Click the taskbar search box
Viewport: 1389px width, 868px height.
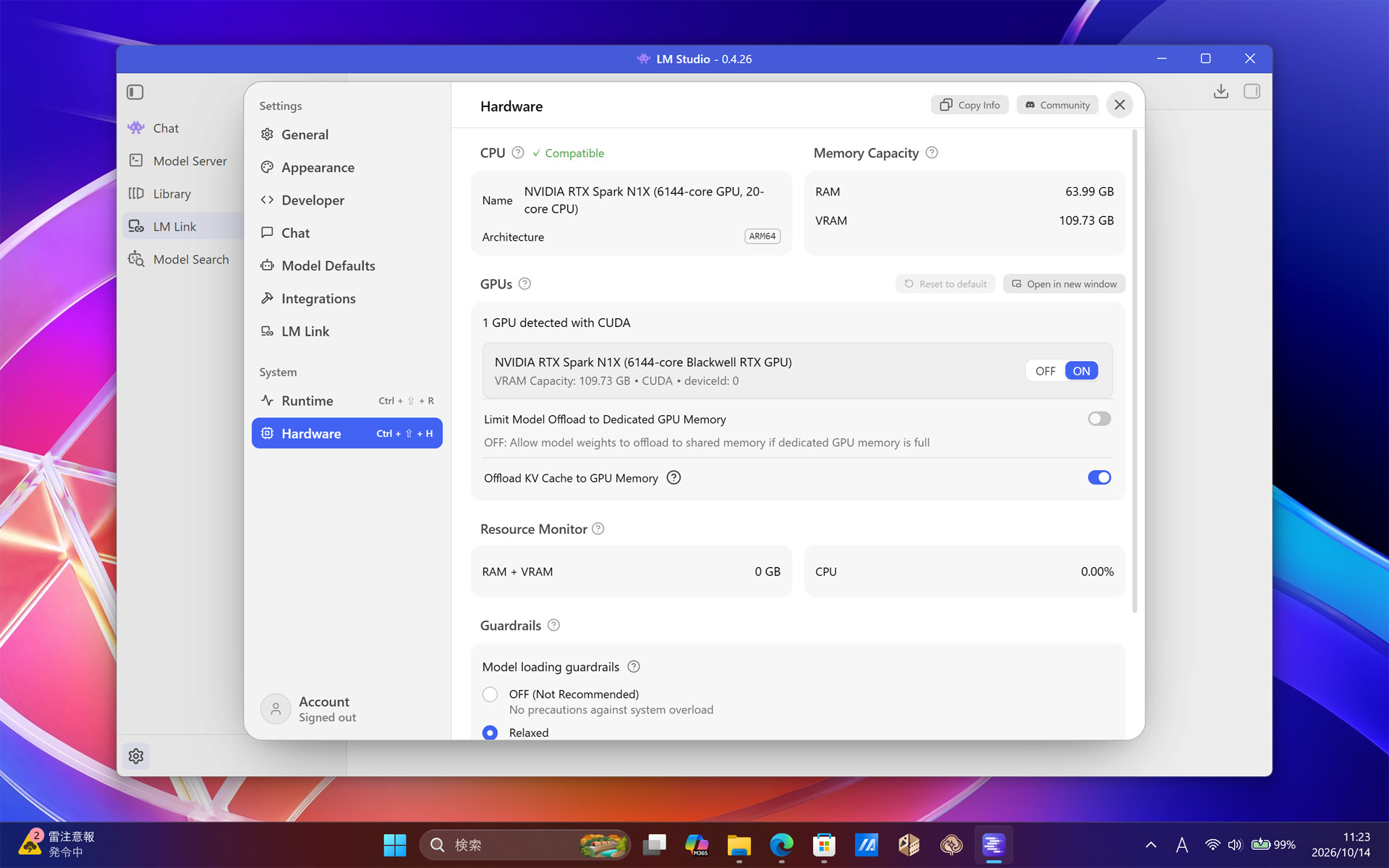524,844
